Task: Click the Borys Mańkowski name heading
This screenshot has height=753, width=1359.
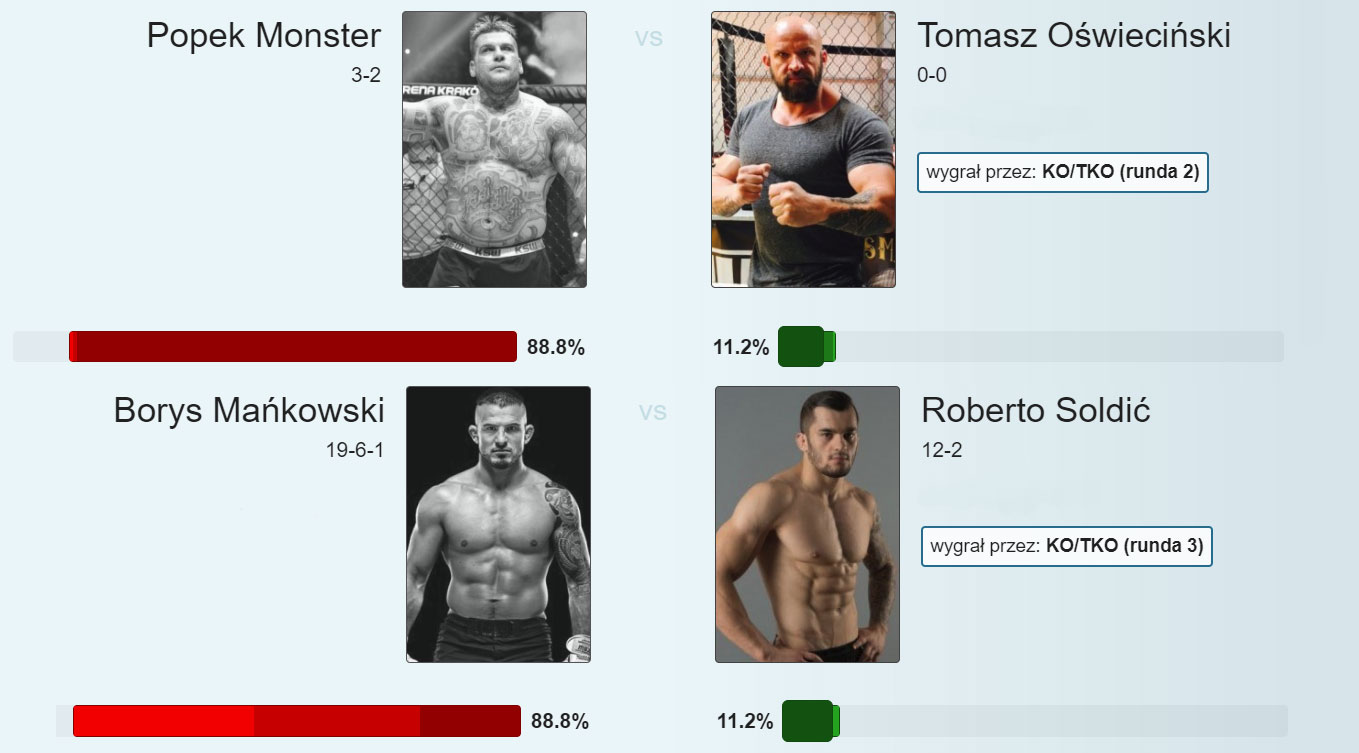Action: click(249, 411)
